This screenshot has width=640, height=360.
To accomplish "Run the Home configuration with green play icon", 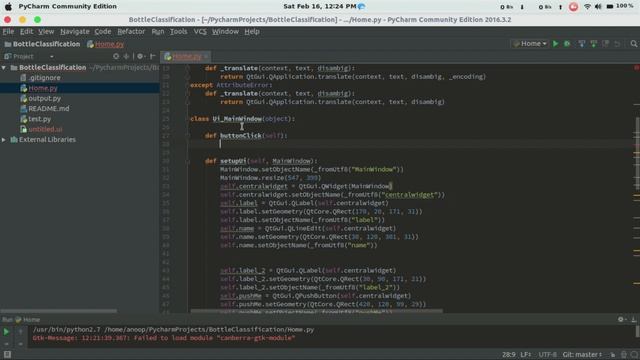I will 555,44.
